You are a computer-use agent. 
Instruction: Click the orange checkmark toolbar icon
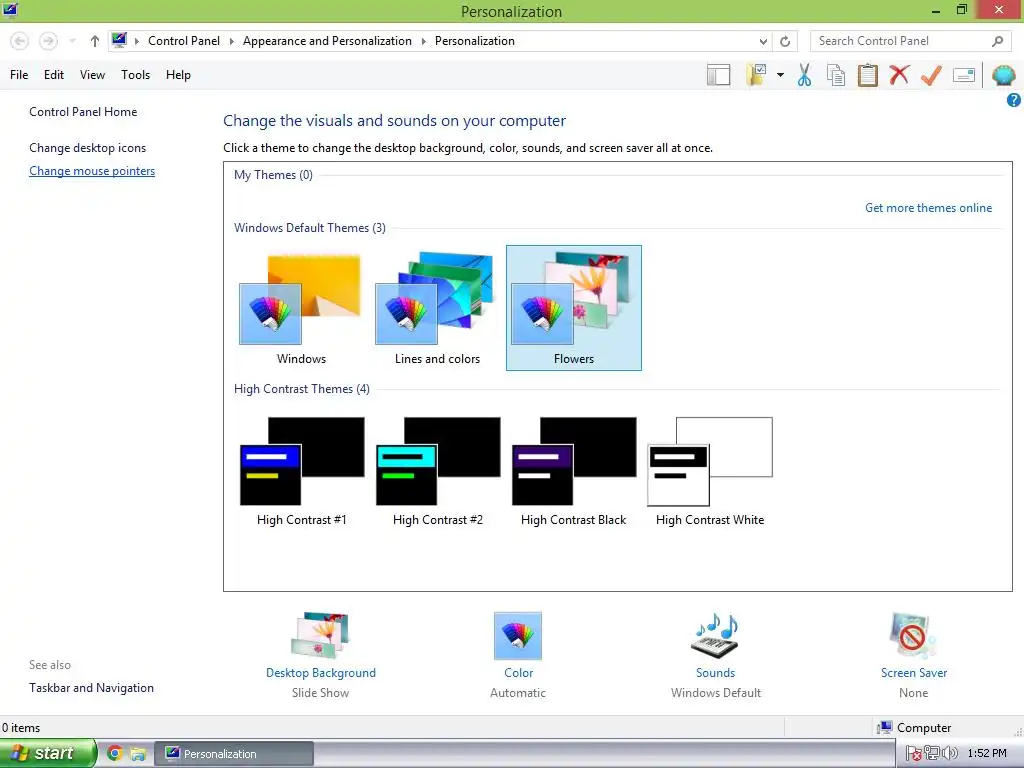pyautogui.click(x=931, y=75)
